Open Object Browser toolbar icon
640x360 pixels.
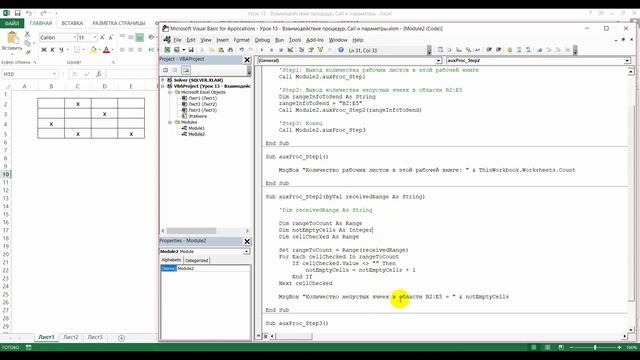point(320,50)
